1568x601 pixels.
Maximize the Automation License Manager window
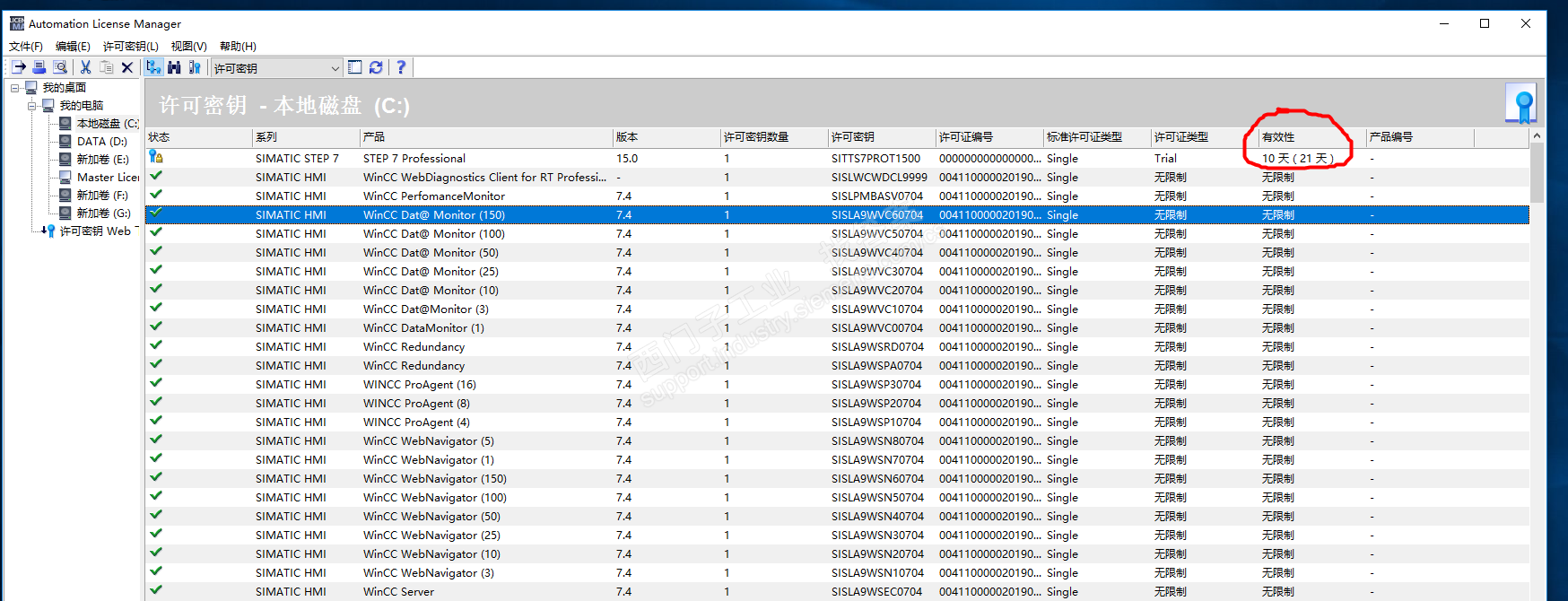click(1485, 23)
